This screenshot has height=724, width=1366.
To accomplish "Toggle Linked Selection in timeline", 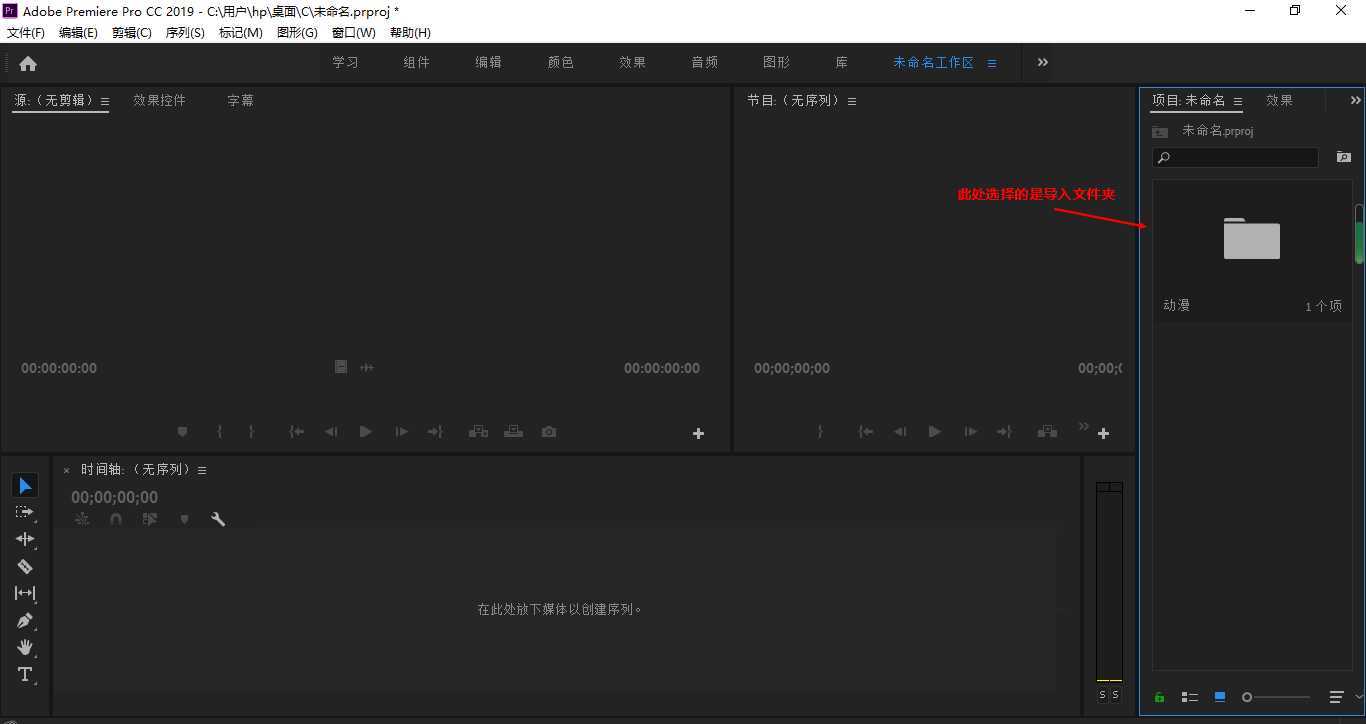I will (150, 519).
